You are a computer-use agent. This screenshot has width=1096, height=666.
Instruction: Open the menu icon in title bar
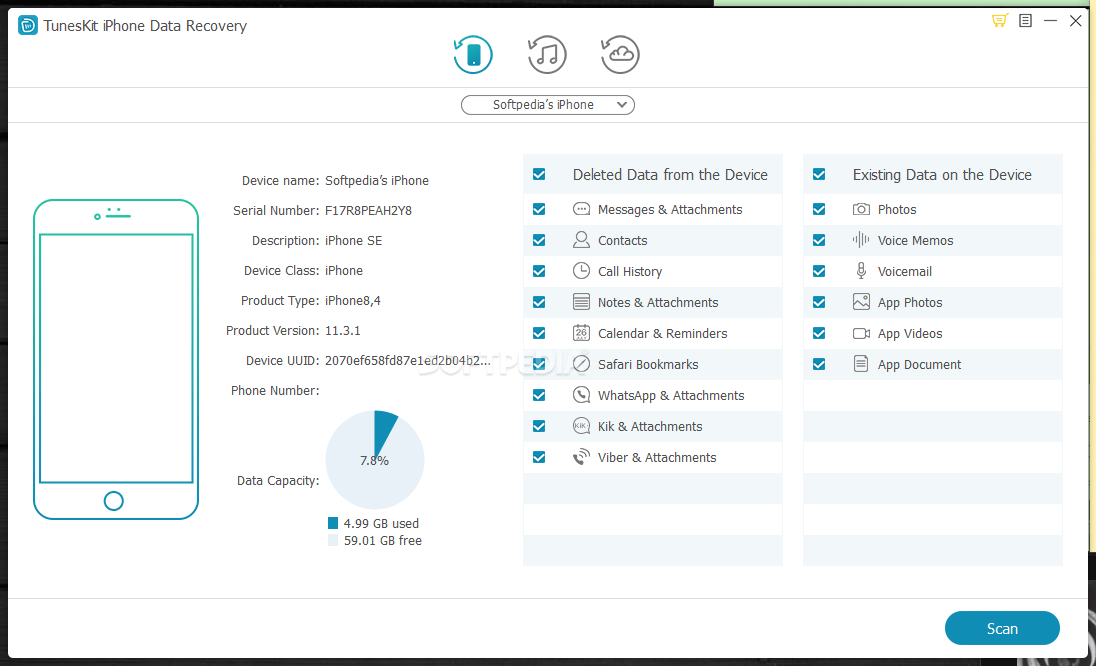1025,21
